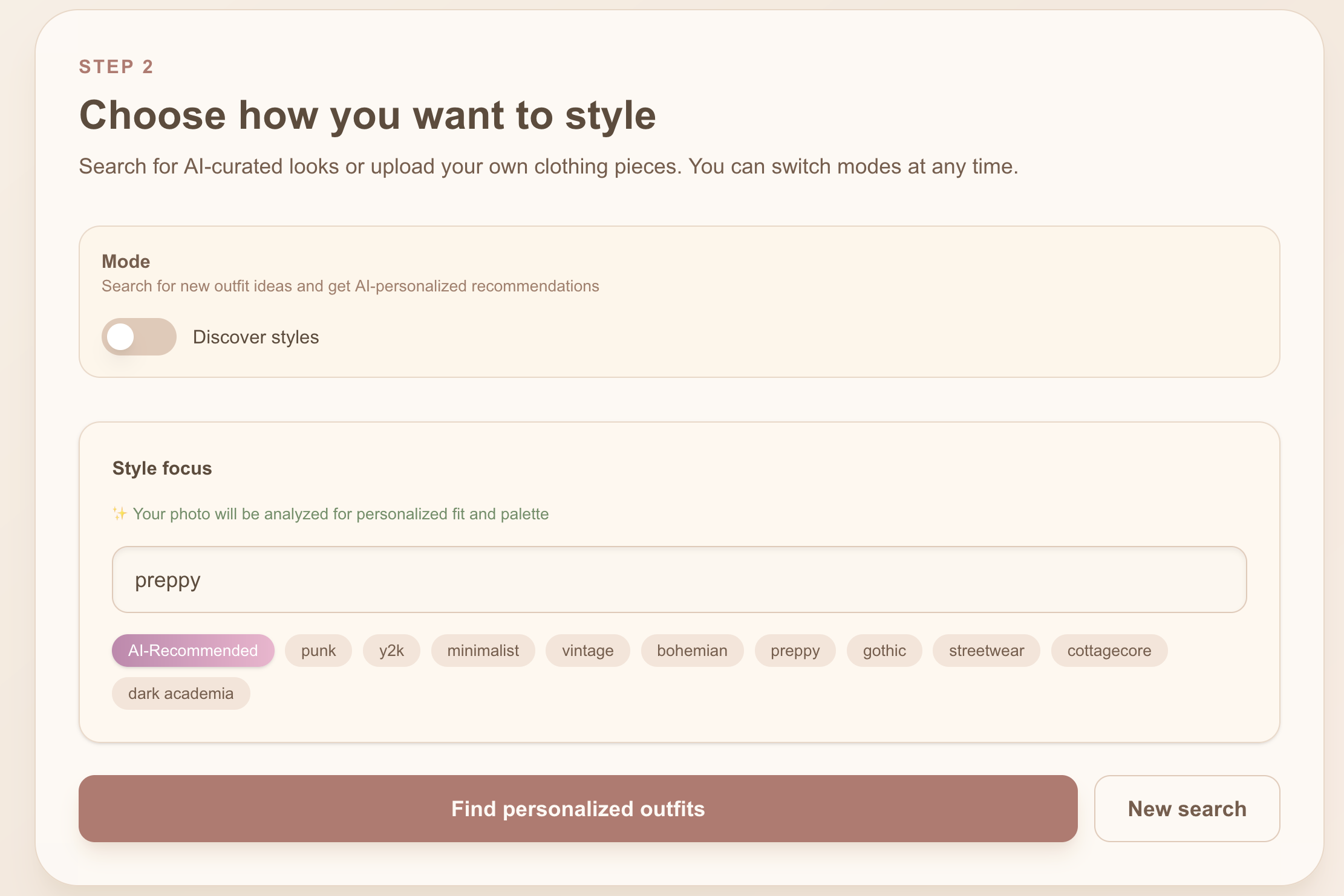The width and height of the screenshot is (1344, 896).
Task: Select the minimalist style chip
Action: tap(483, 651)
